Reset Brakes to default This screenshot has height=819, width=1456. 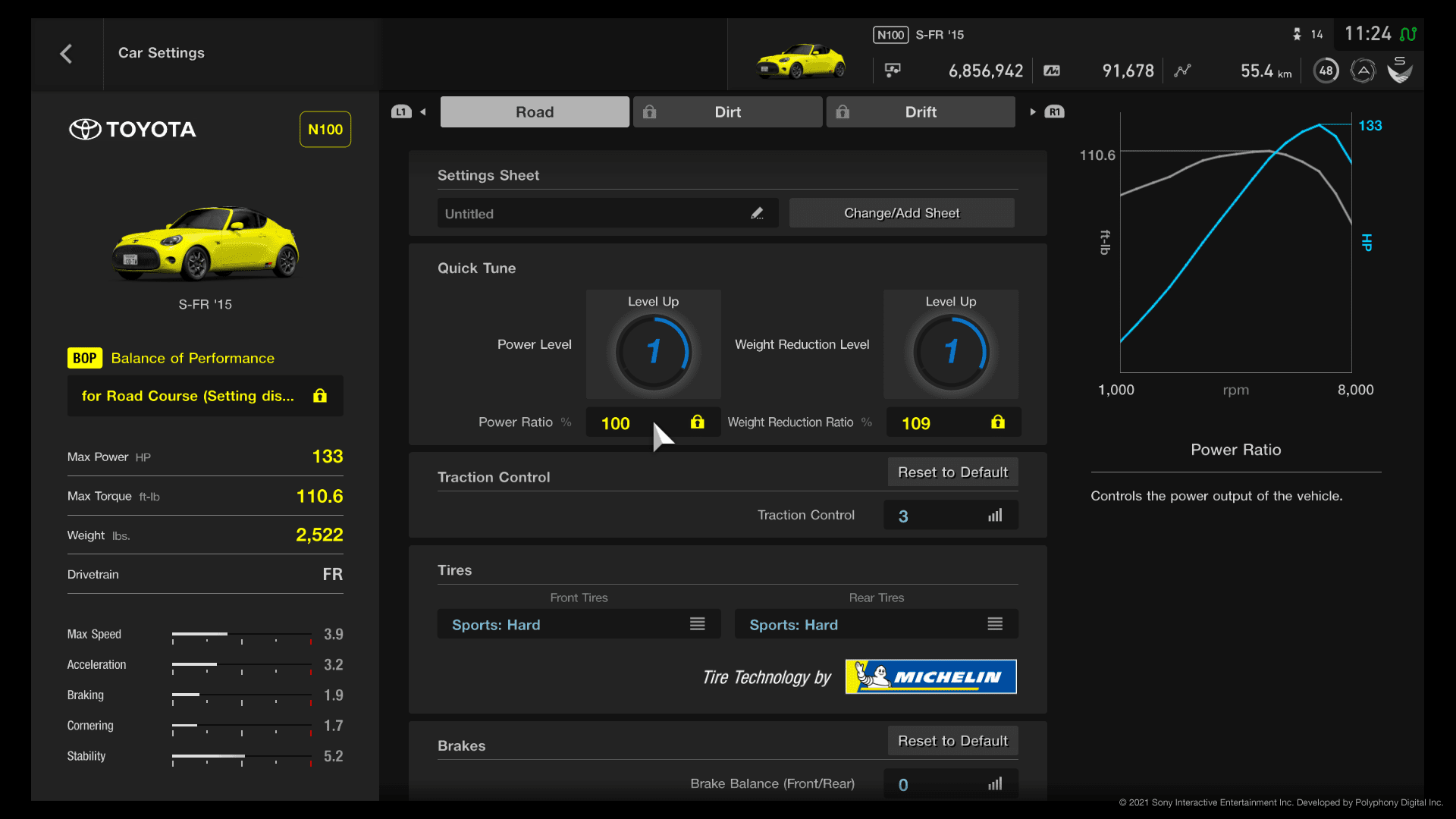(x=952, y=741)
